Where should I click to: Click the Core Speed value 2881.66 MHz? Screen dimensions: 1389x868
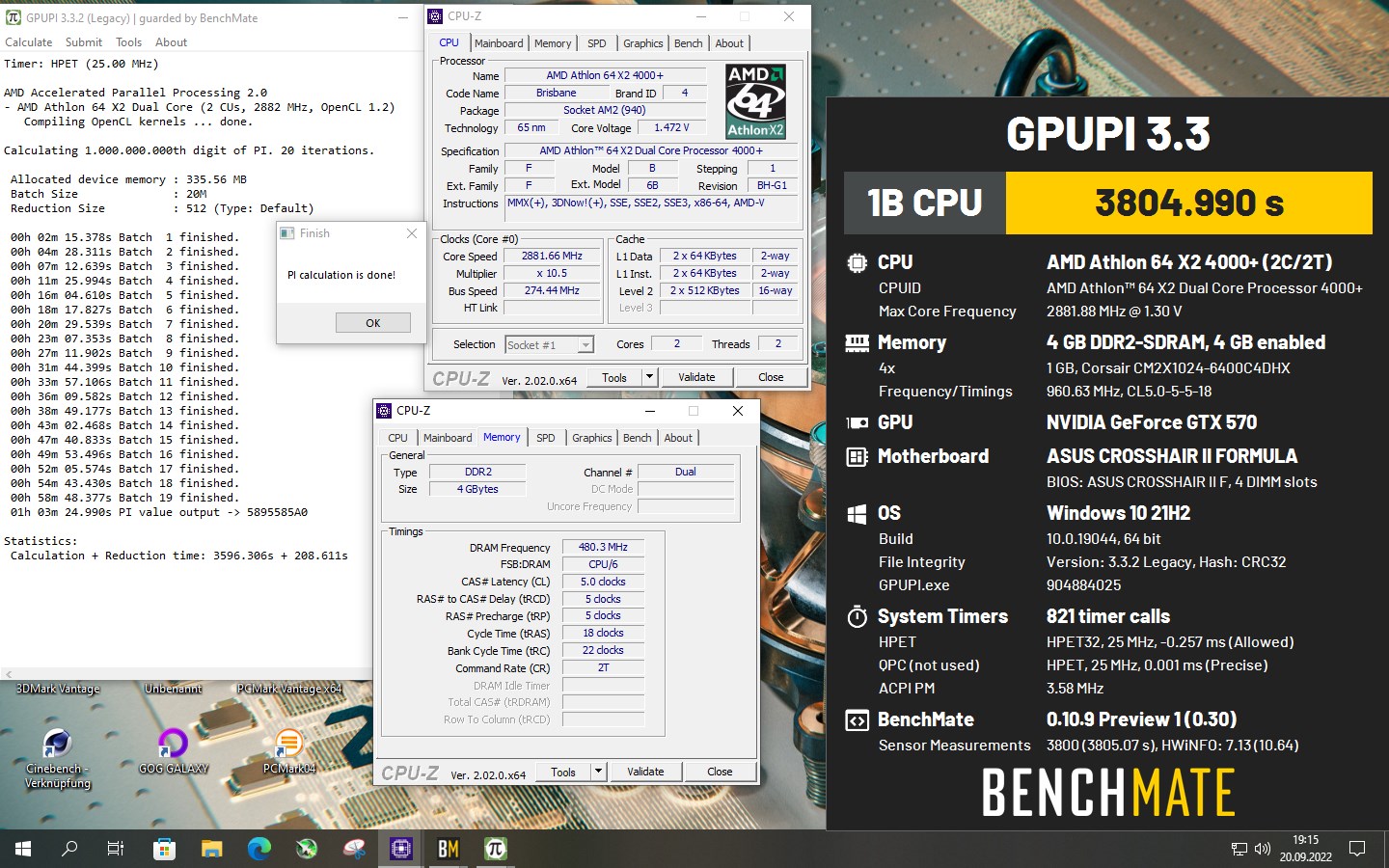coord(552,257)
